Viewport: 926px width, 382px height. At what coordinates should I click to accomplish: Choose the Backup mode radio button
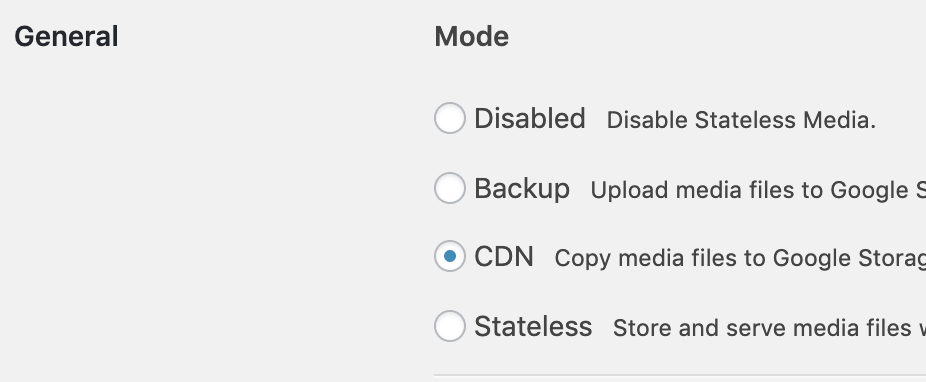tap(449, 188)
